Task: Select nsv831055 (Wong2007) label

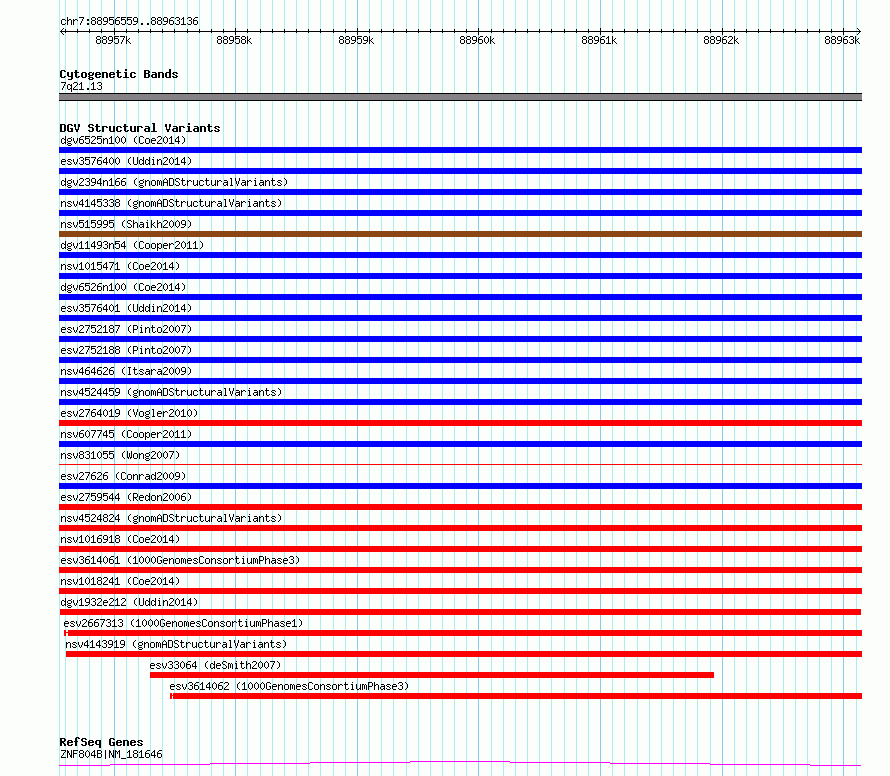Action: (120, 455)
